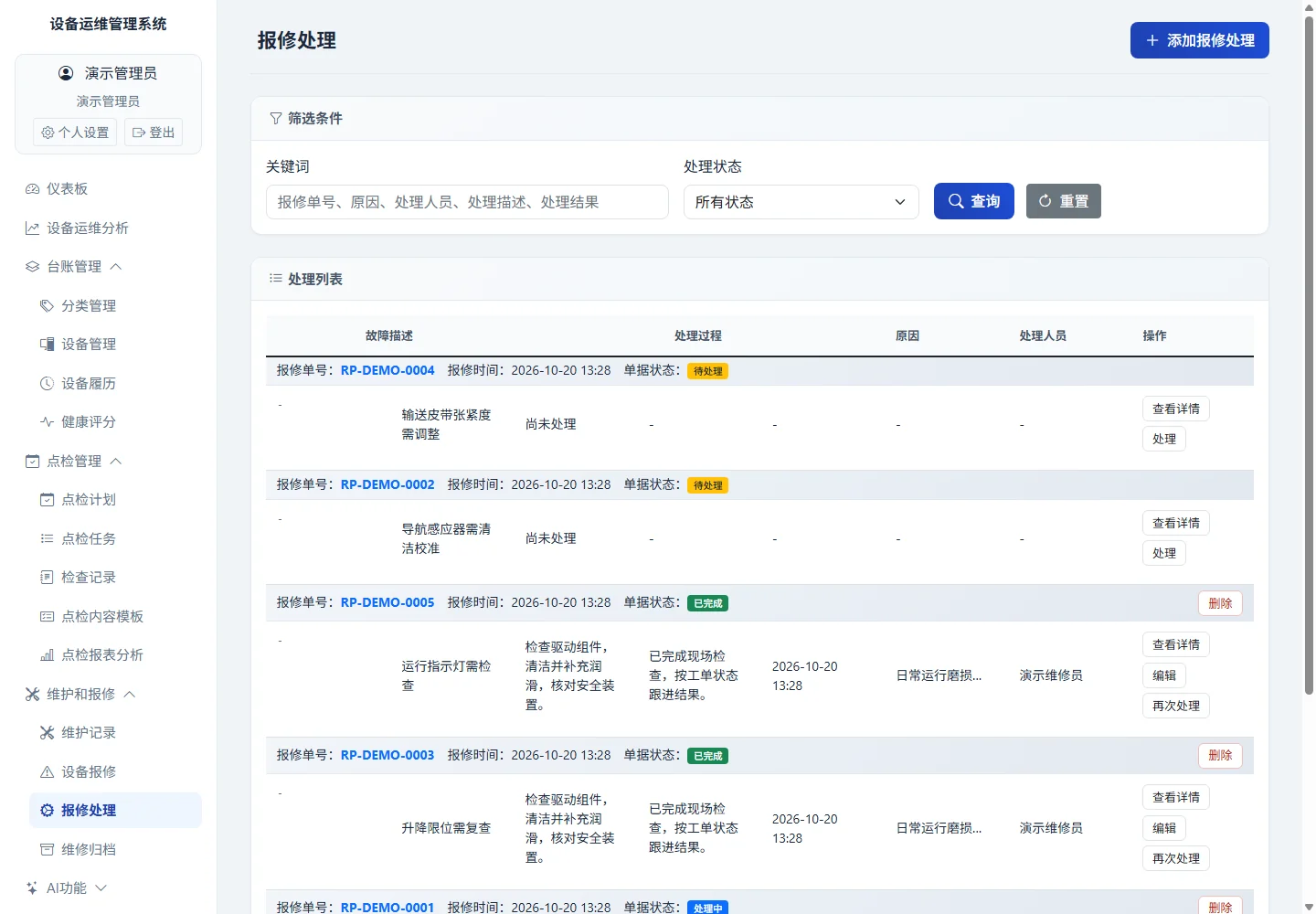Click the 点检内容模板 icon
This screenshot has width=1316, height=914.
click(x=47, y=617)
